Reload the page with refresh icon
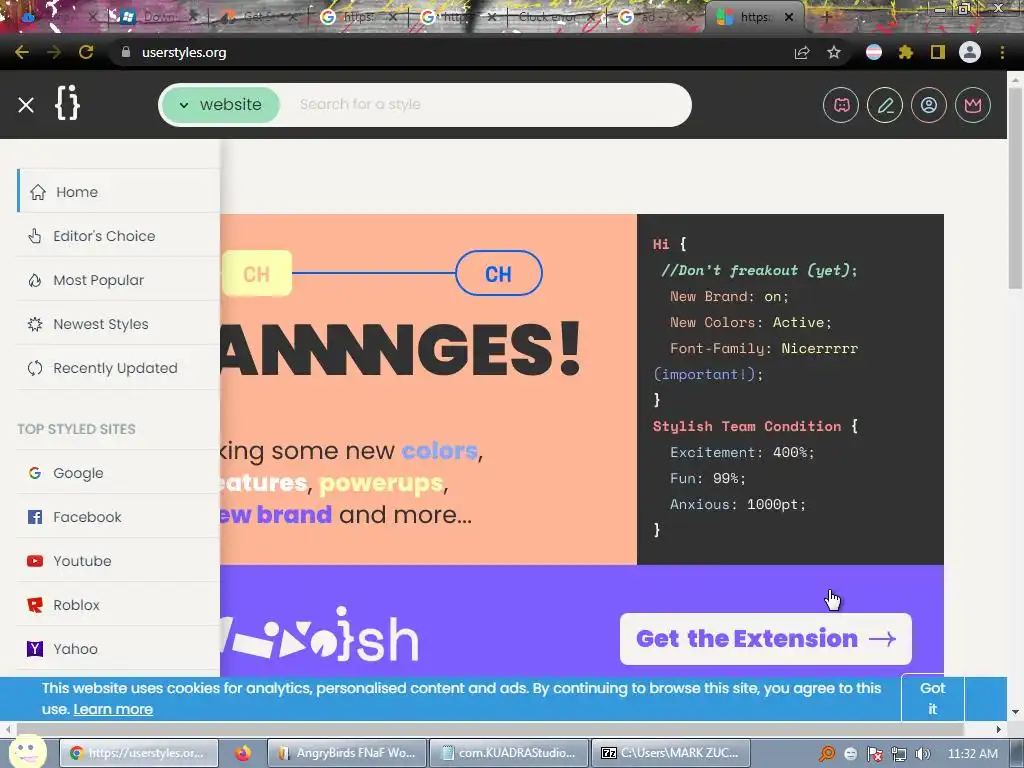Screen dimensions: 1024x768 tap(86, 52)
